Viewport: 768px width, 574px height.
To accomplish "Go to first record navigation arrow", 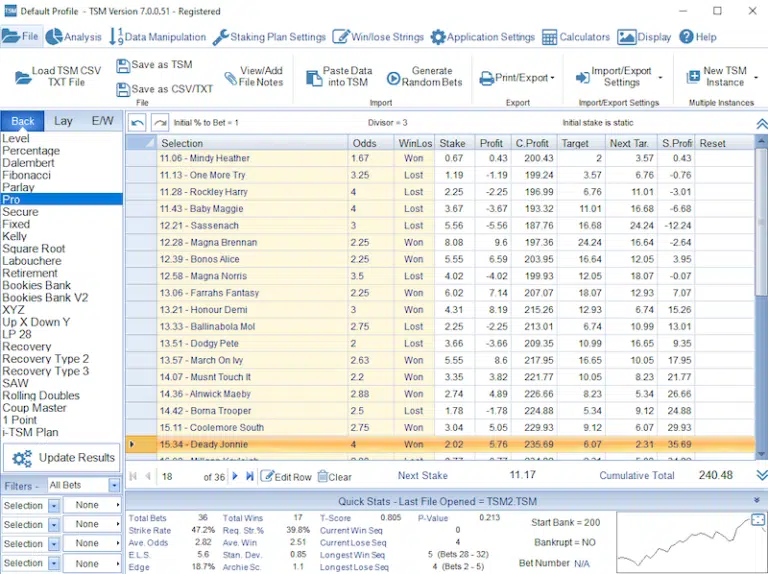I will [133, 476].
